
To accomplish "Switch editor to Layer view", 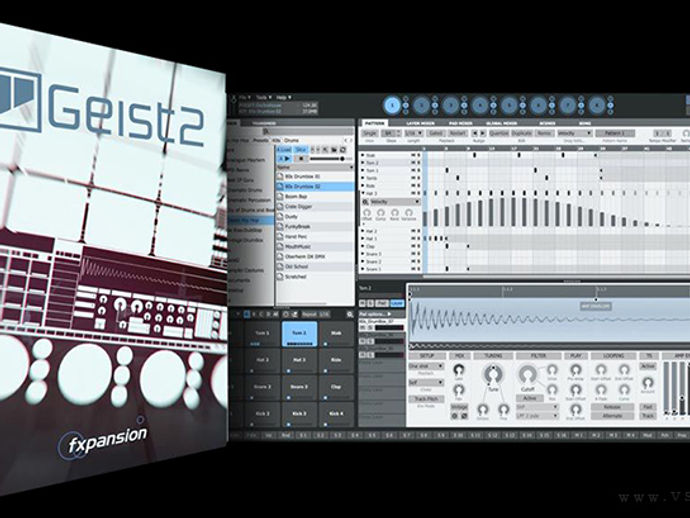I will click(x=397, y=303).
